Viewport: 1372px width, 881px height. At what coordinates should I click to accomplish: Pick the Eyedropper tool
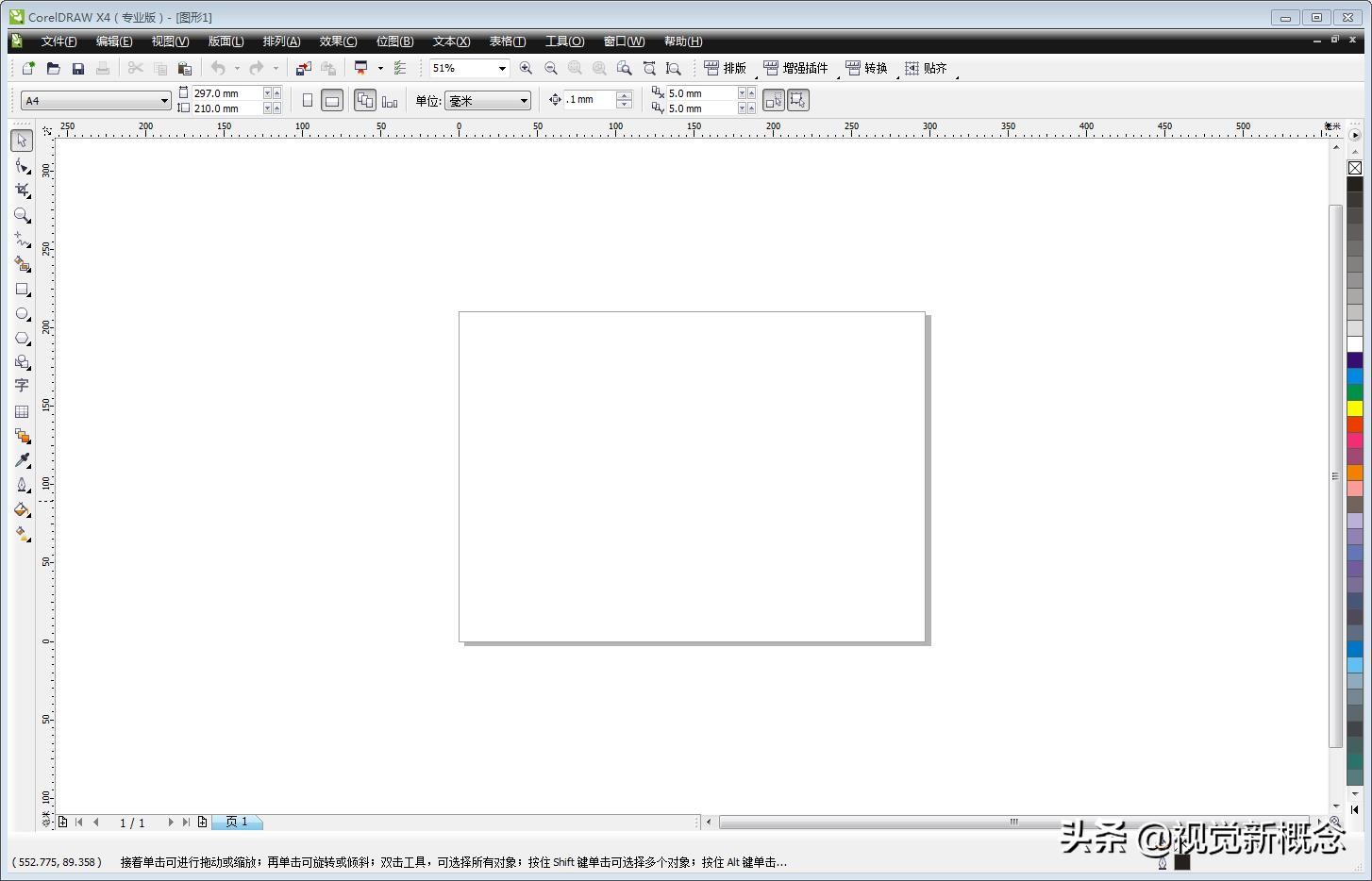[x=22, y=460]
